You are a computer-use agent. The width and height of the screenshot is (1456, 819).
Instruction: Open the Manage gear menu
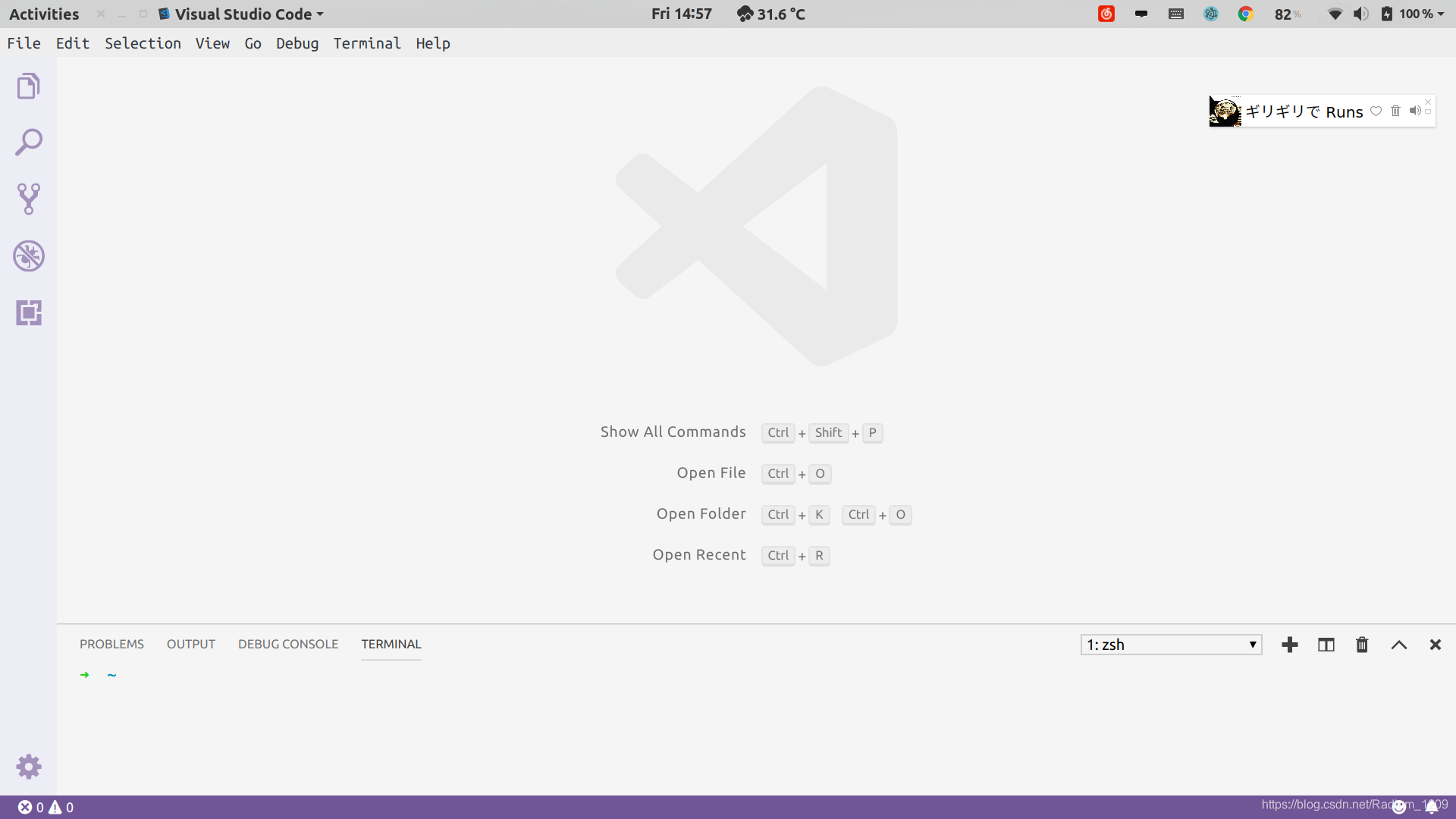coord(28,767)
